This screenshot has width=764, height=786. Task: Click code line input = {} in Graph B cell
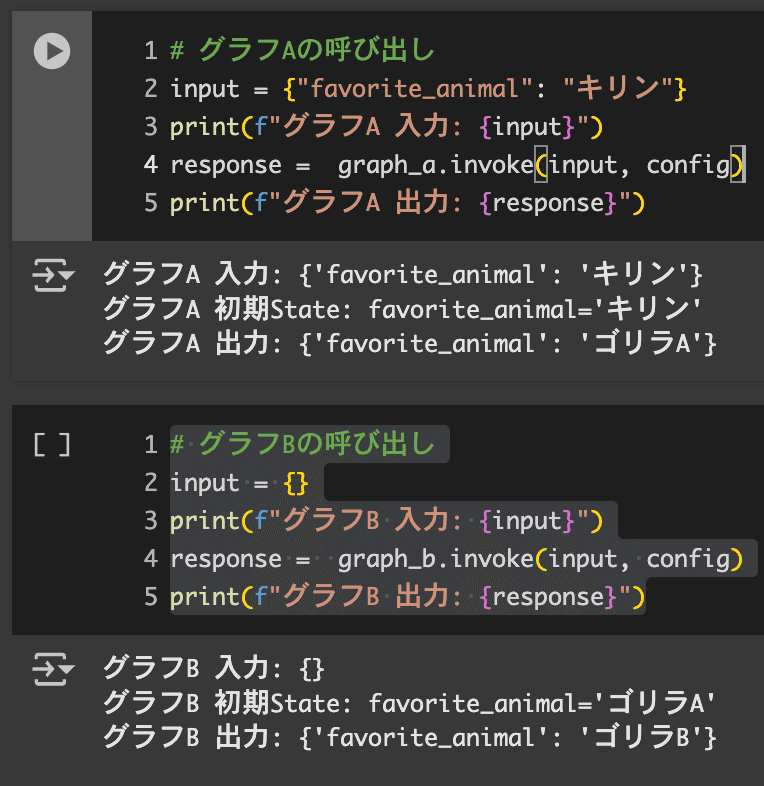click(239, 482)
